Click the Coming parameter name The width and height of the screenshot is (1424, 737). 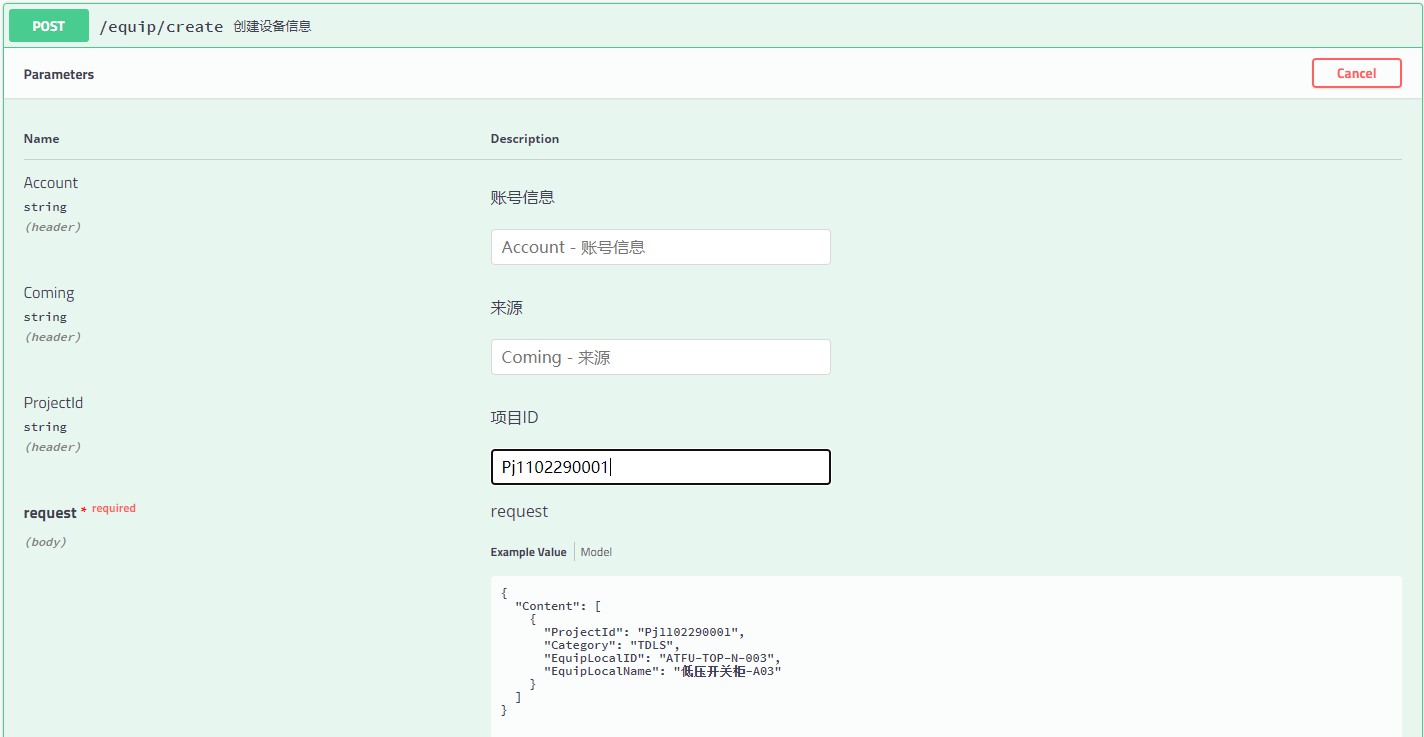pos(49,293)
